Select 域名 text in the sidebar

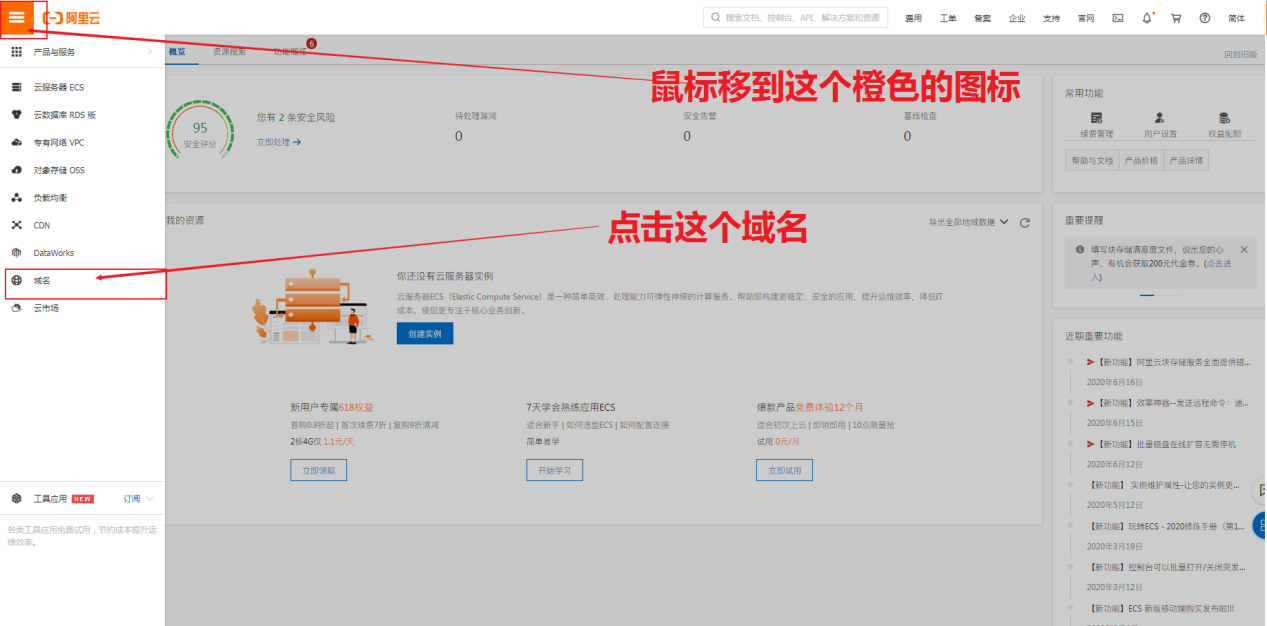tap(41, 281)
